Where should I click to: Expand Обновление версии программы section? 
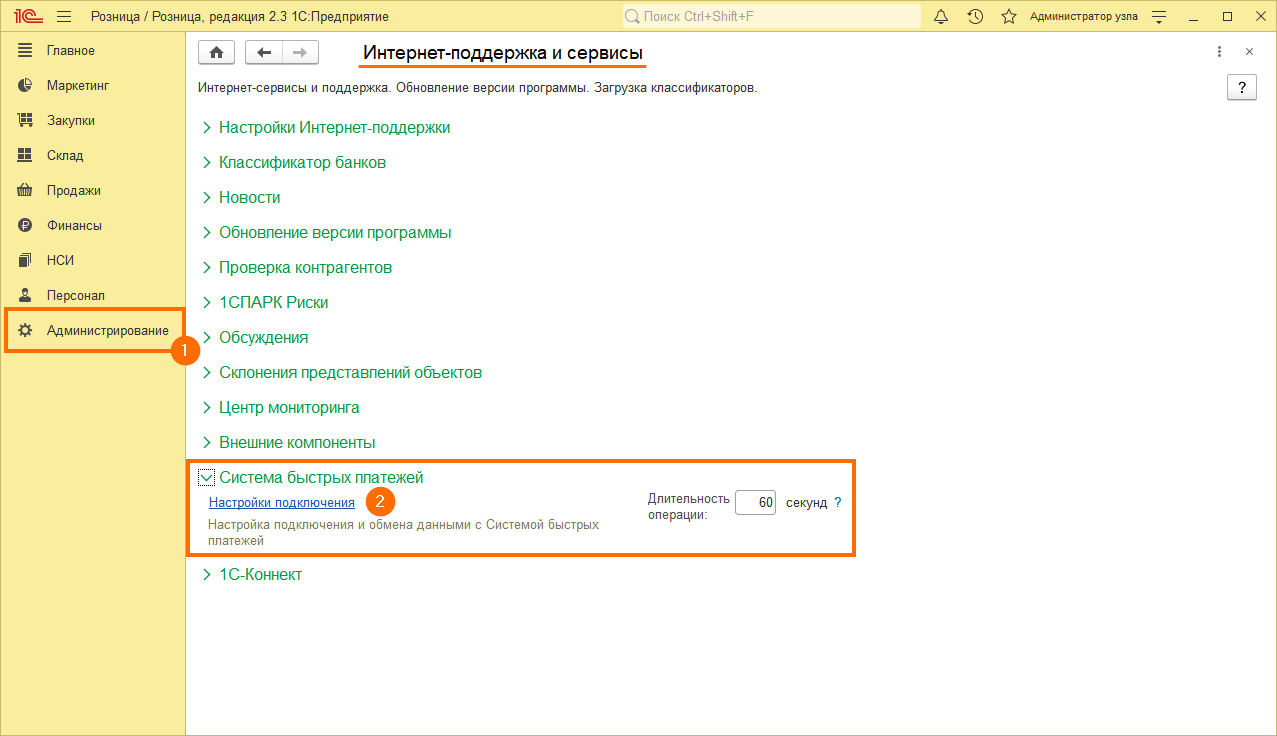(x=335, y=233)
